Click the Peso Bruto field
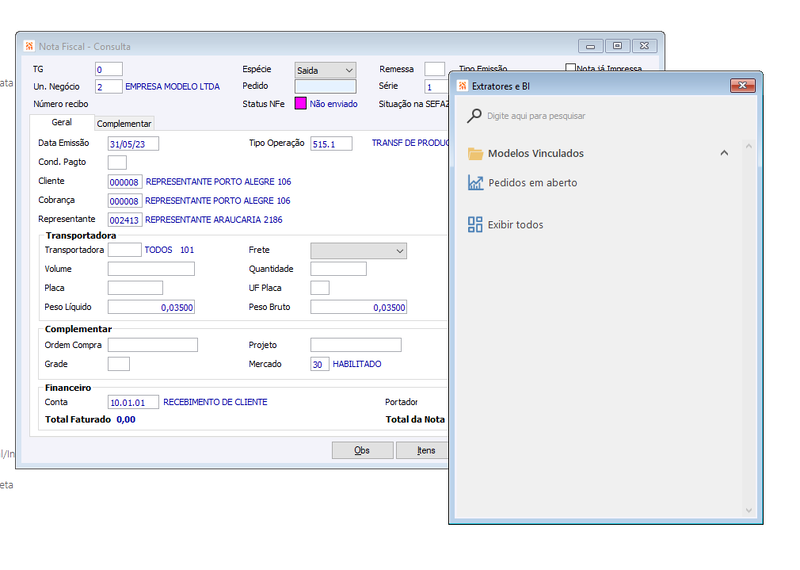Viewport: 800px width, 570px height. click(359, 307)
